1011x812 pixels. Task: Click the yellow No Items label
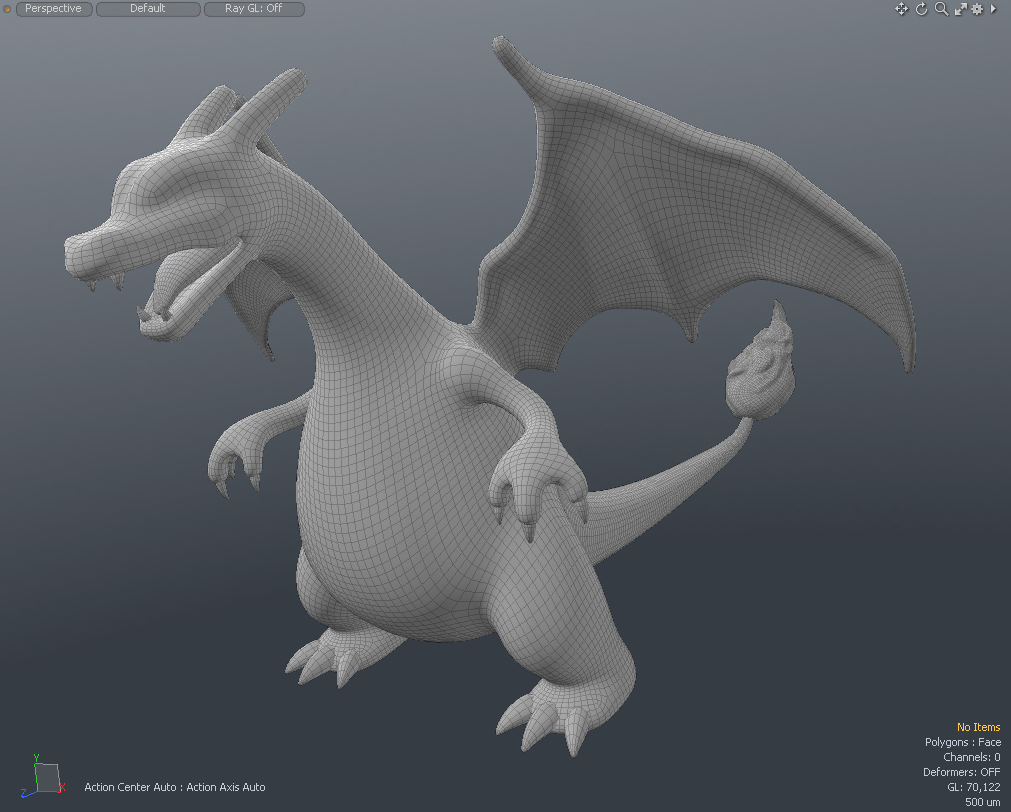point(977,727)
